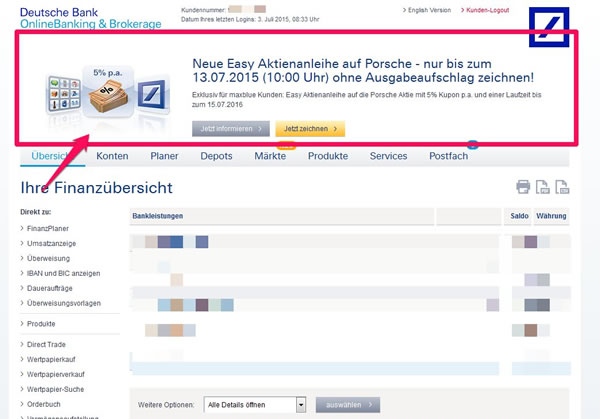Click the Wertpapierverkauf link
Image resolution: width=600 pixels, height=419 pixels.
tap(55, 374)
